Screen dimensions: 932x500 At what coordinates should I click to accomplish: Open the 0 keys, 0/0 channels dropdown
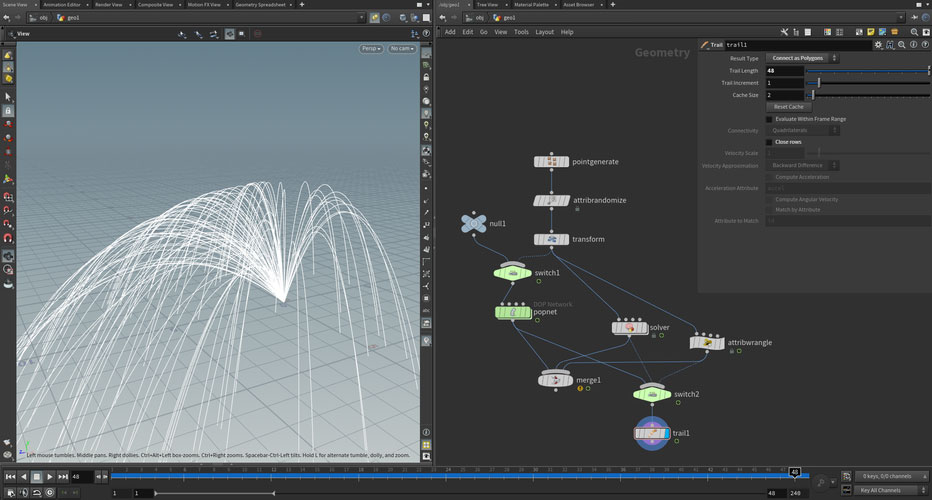point(891,476)
